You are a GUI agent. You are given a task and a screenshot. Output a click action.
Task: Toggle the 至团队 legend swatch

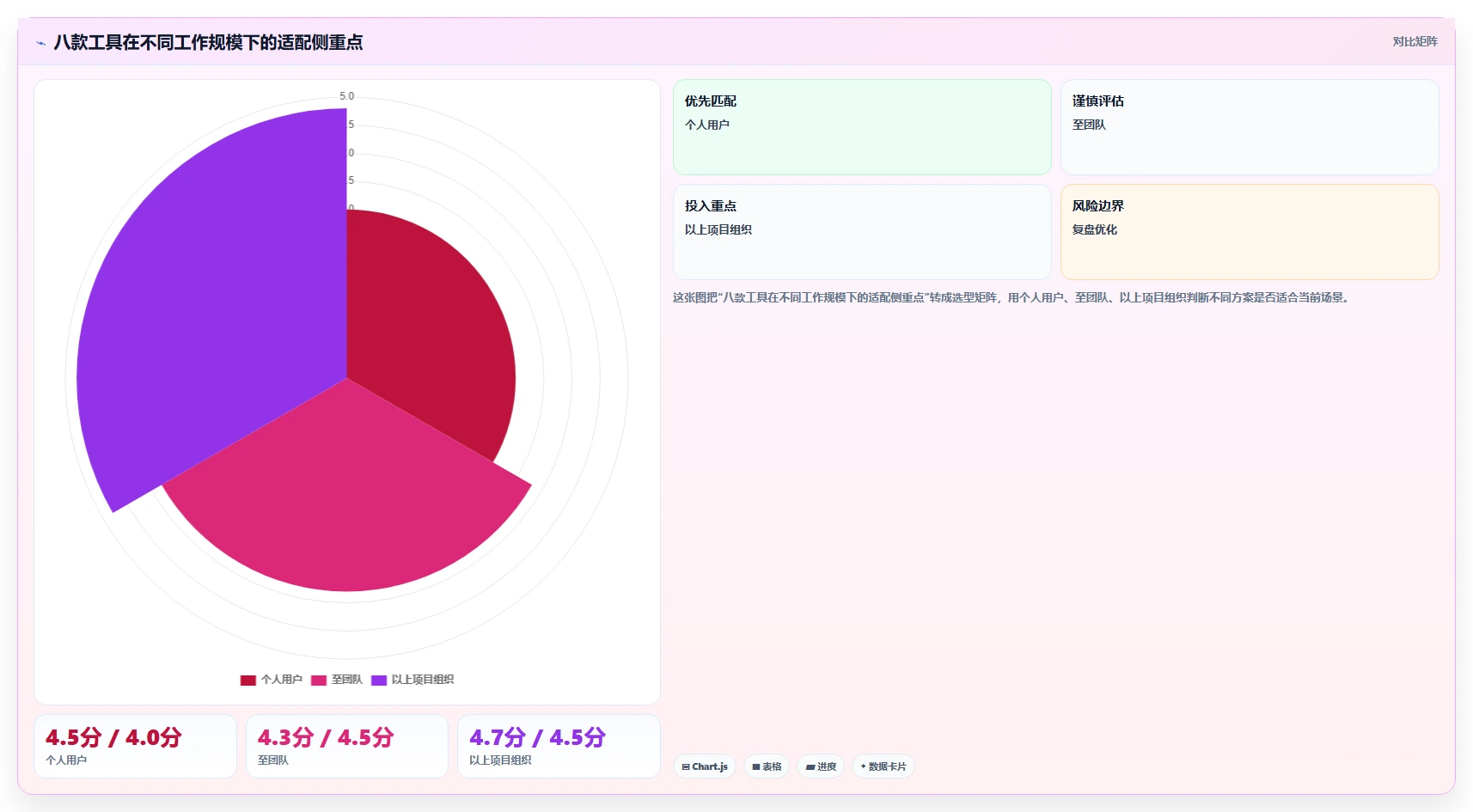pyautogui.click(x=319, y=680)
